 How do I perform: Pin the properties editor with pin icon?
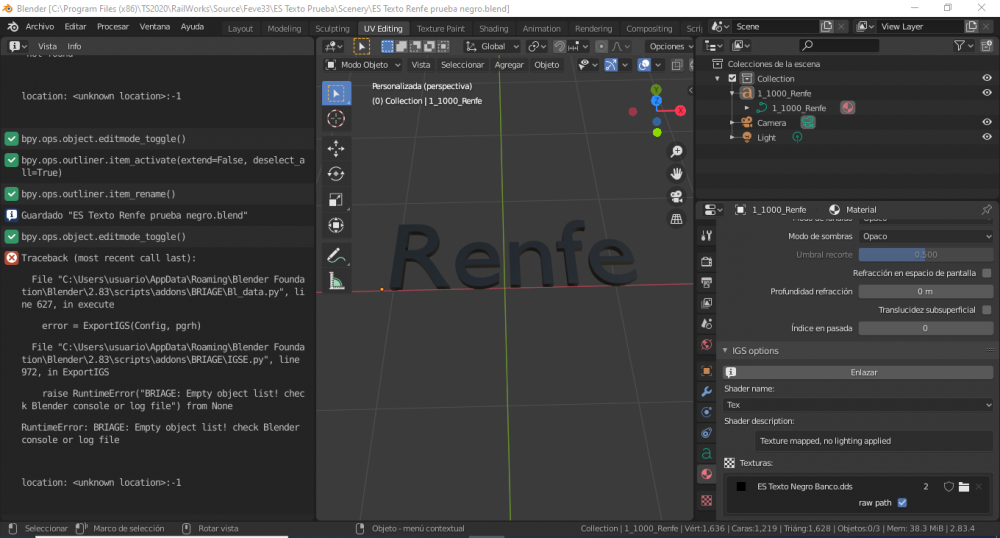[987, 210]
